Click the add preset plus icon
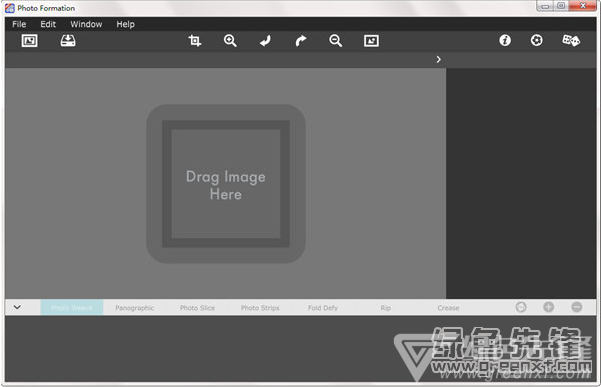Image resolution: width=601 pixels, height=387 pixels. [549, 307]
